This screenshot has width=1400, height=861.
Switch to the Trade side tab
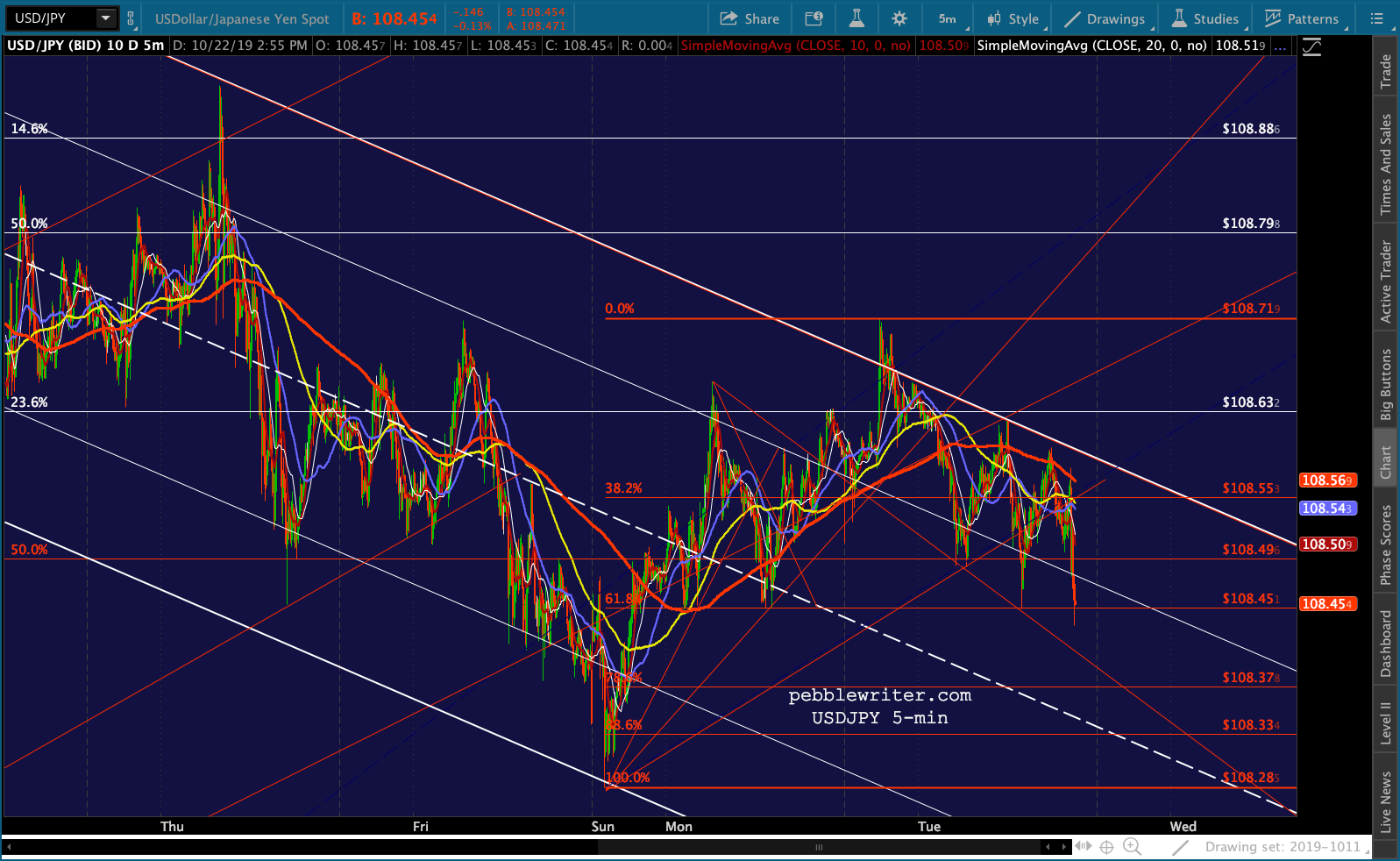tap(1386, 71)
